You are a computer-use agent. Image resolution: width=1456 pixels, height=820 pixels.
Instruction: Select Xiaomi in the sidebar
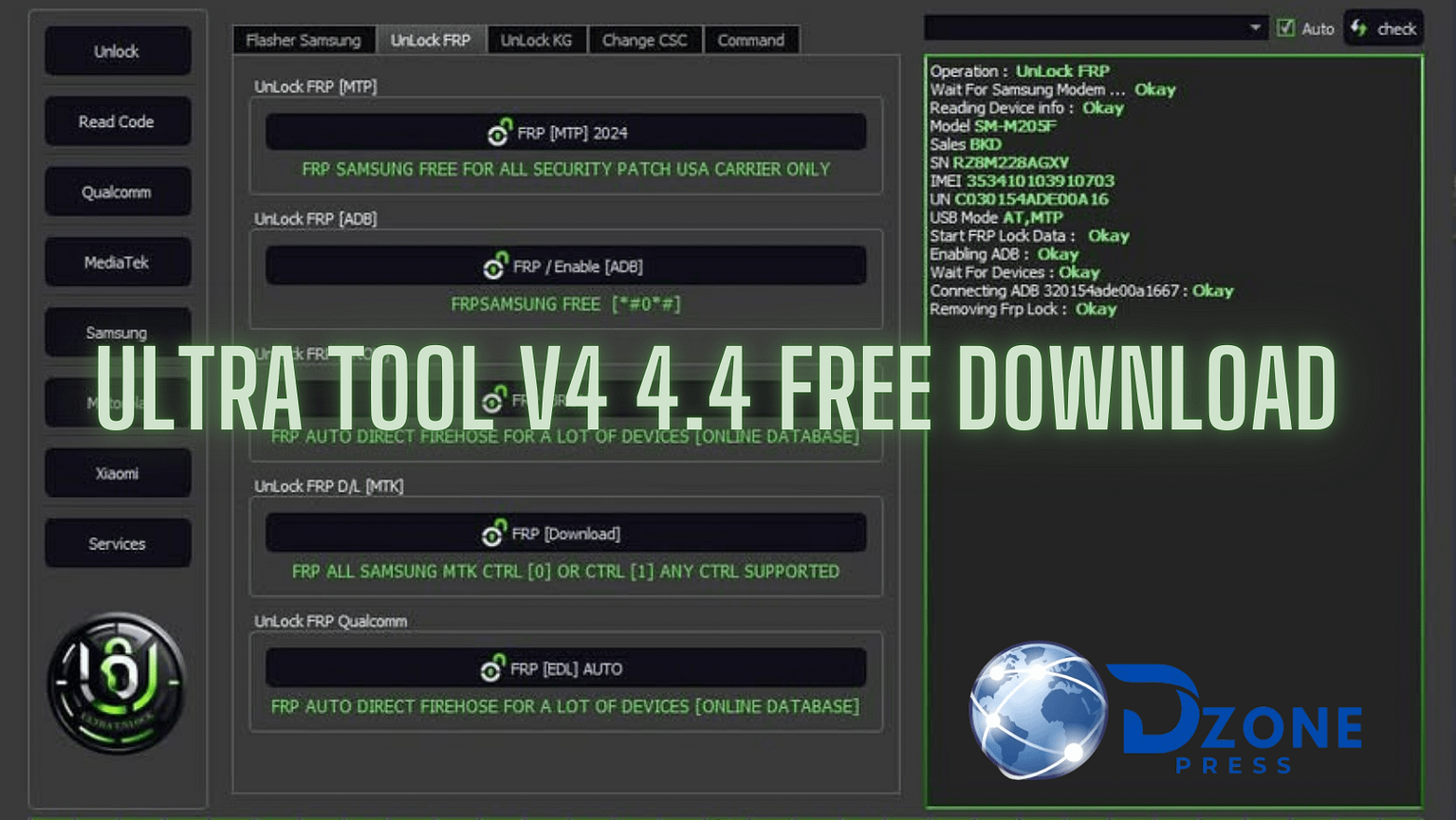[117, 472]
